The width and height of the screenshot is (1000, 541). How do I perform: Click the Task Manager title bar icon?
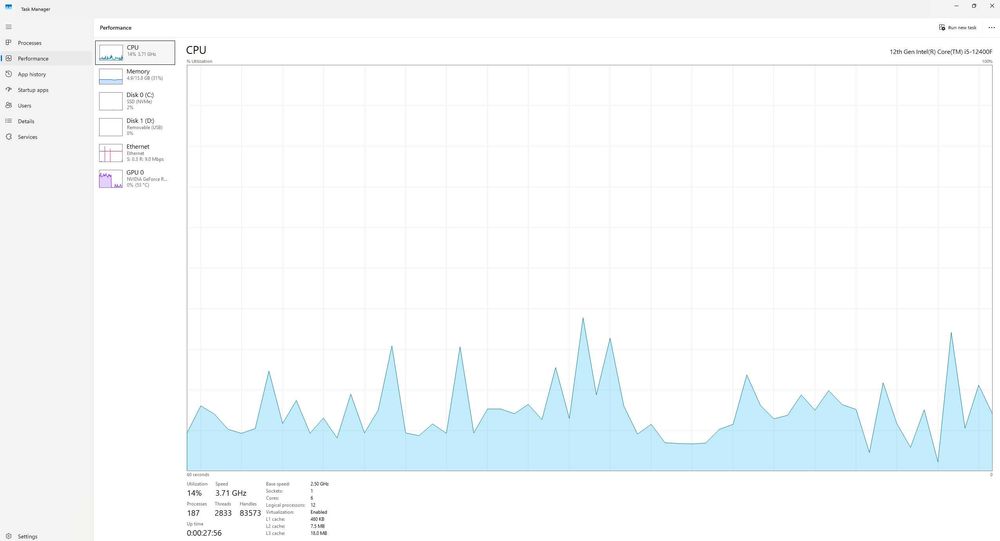(8, 8)
